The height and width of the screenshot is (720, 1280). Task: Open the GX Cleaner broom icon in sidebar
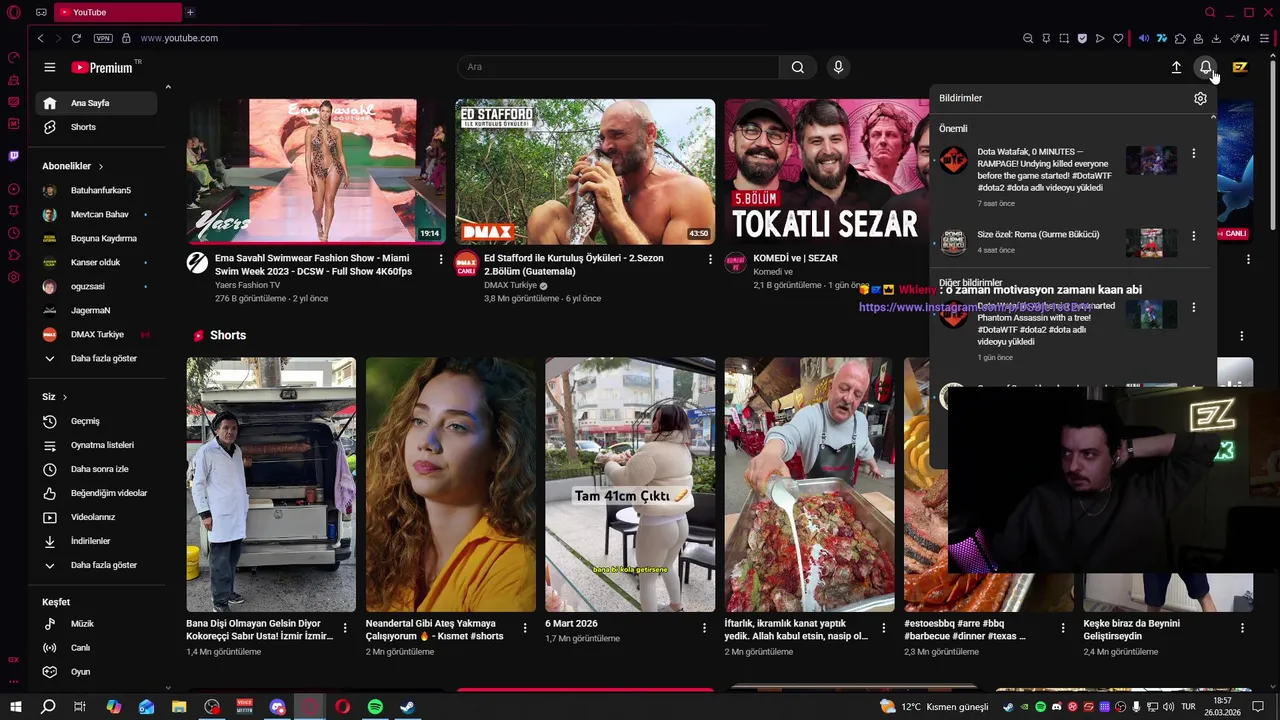tap(13, 80)
